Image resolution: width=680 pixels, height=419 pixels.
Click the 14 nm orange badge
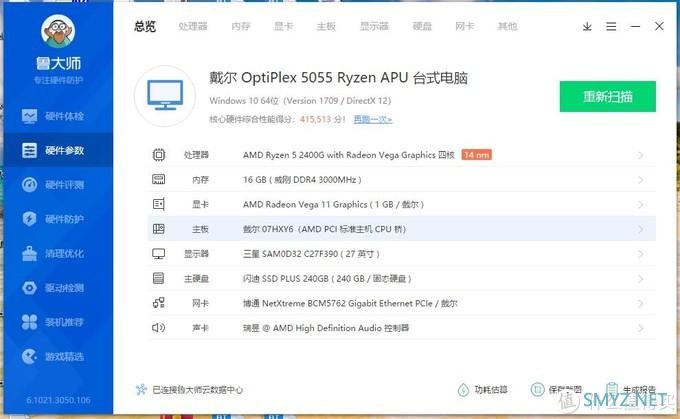[x=476, y=155]
